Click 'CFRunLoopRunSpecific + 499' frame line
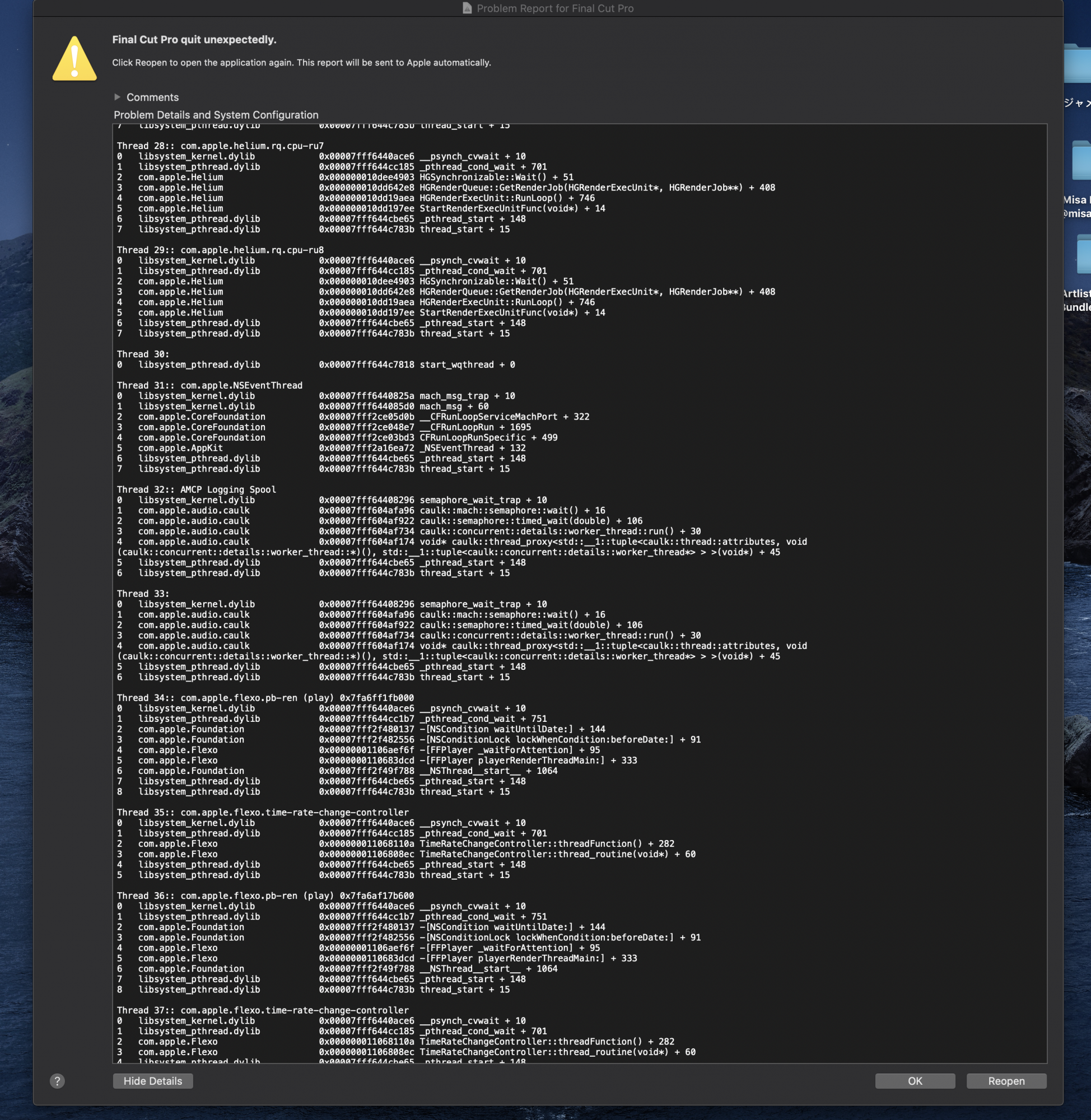This screenshot has height=1120, width=1091. (x=488, y=438)
